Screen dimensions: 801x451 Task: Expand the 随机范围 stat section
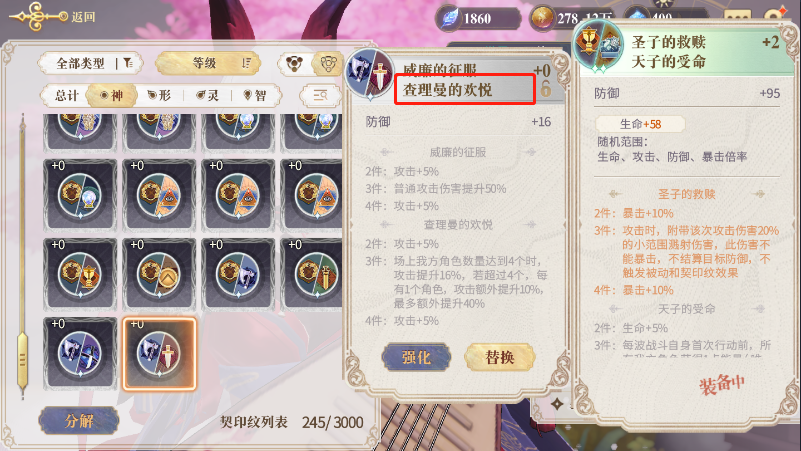(622, 141)
